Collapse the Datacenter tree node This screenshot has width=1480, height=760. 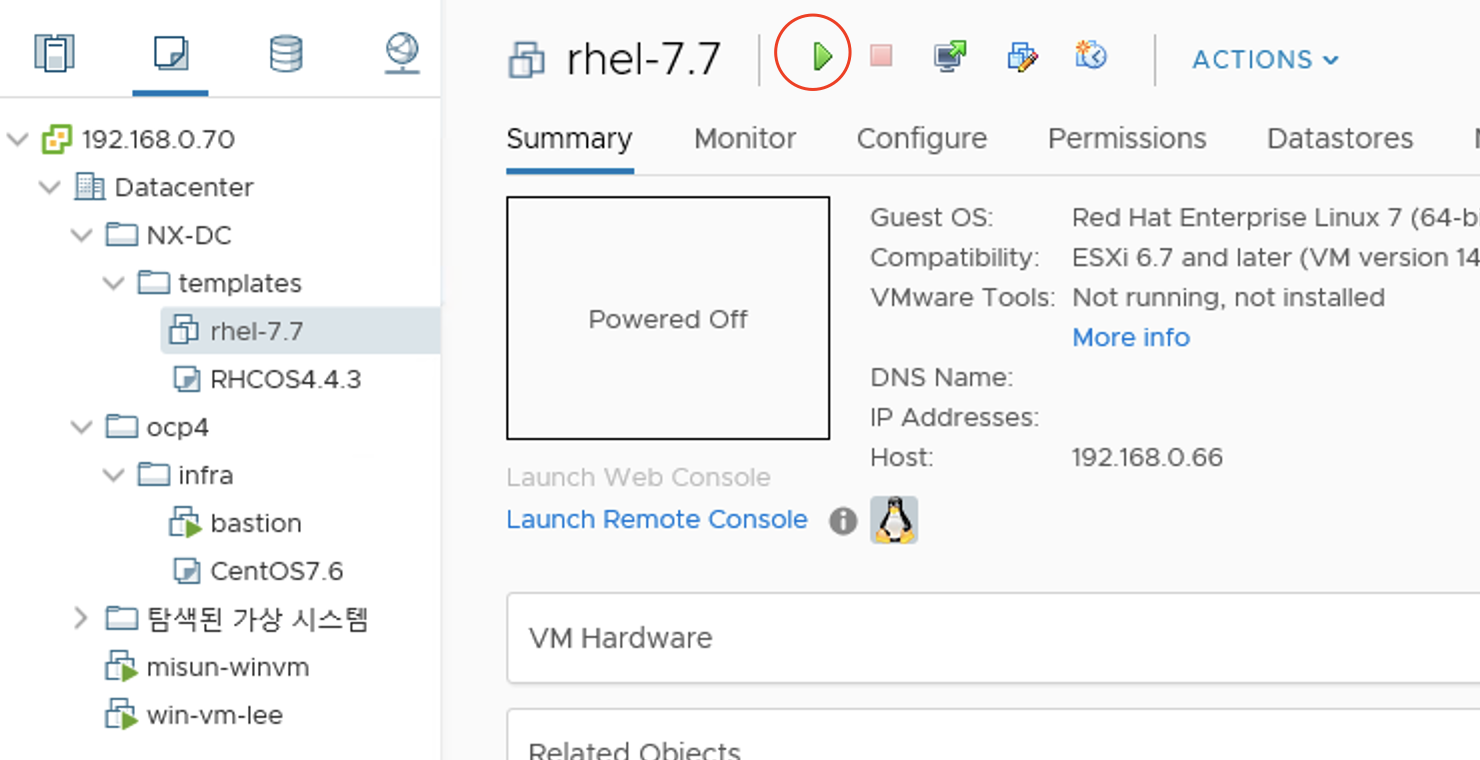click(x=50, y=187)
